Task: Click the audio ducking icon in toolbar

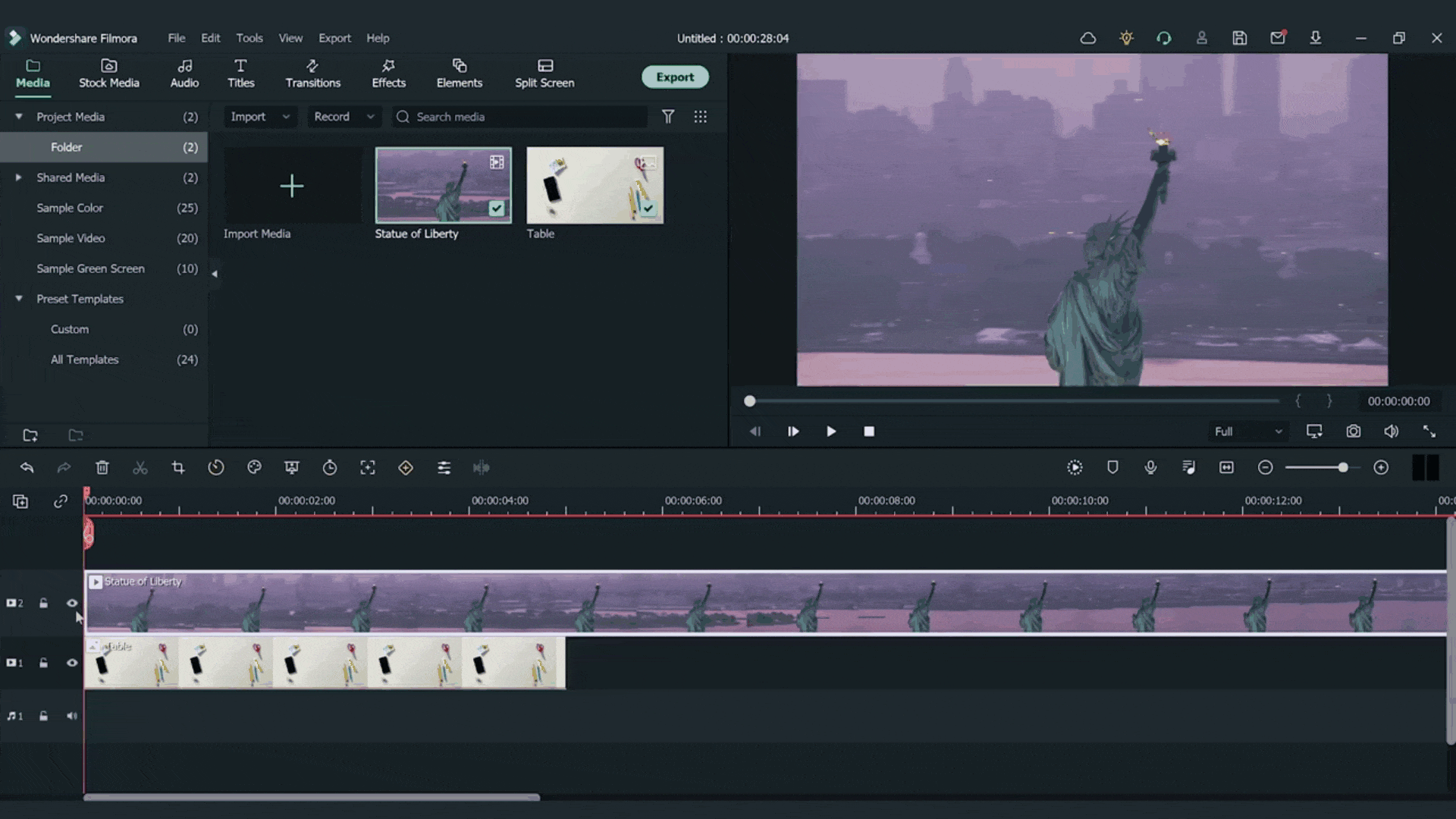Action: 481,467
